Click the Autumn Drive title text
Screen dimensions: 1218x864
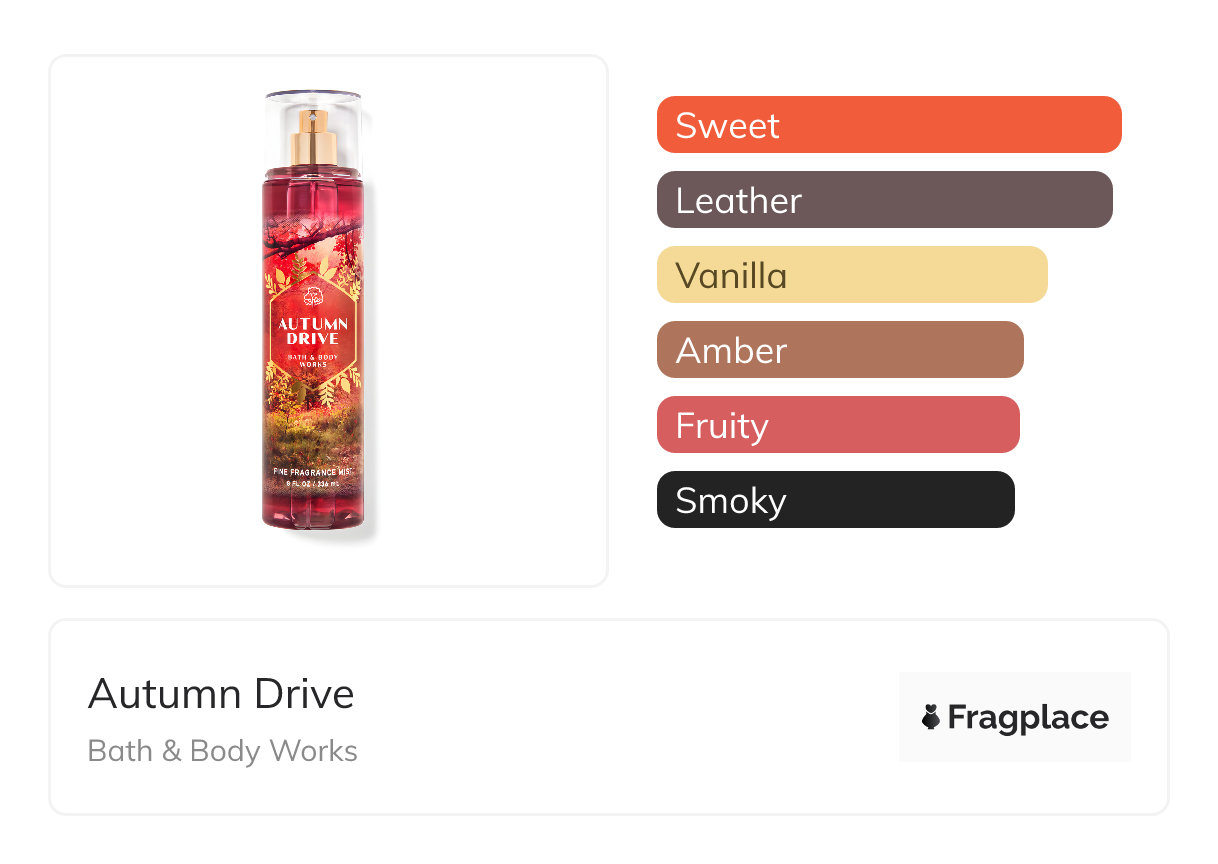(221, 694)
